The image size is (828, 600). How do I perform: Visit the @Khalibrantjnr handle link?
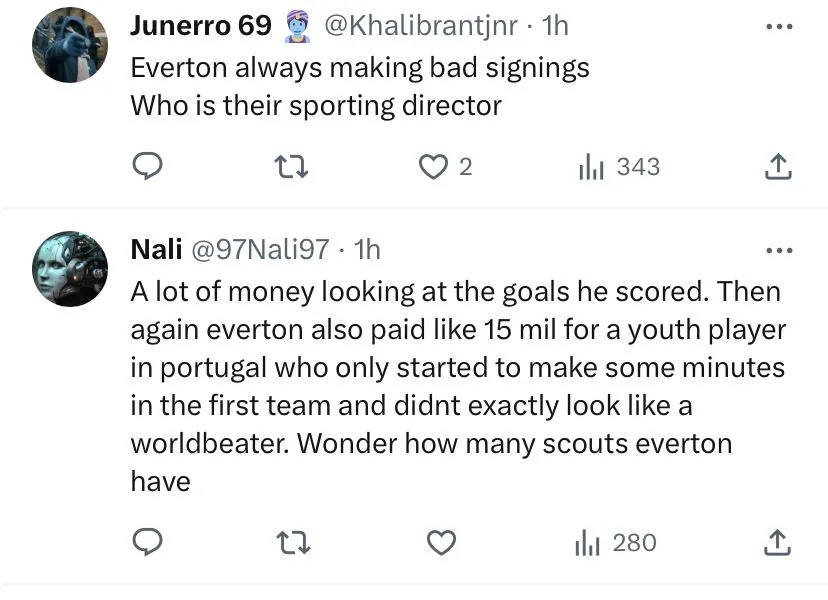(x=421, y=27)
